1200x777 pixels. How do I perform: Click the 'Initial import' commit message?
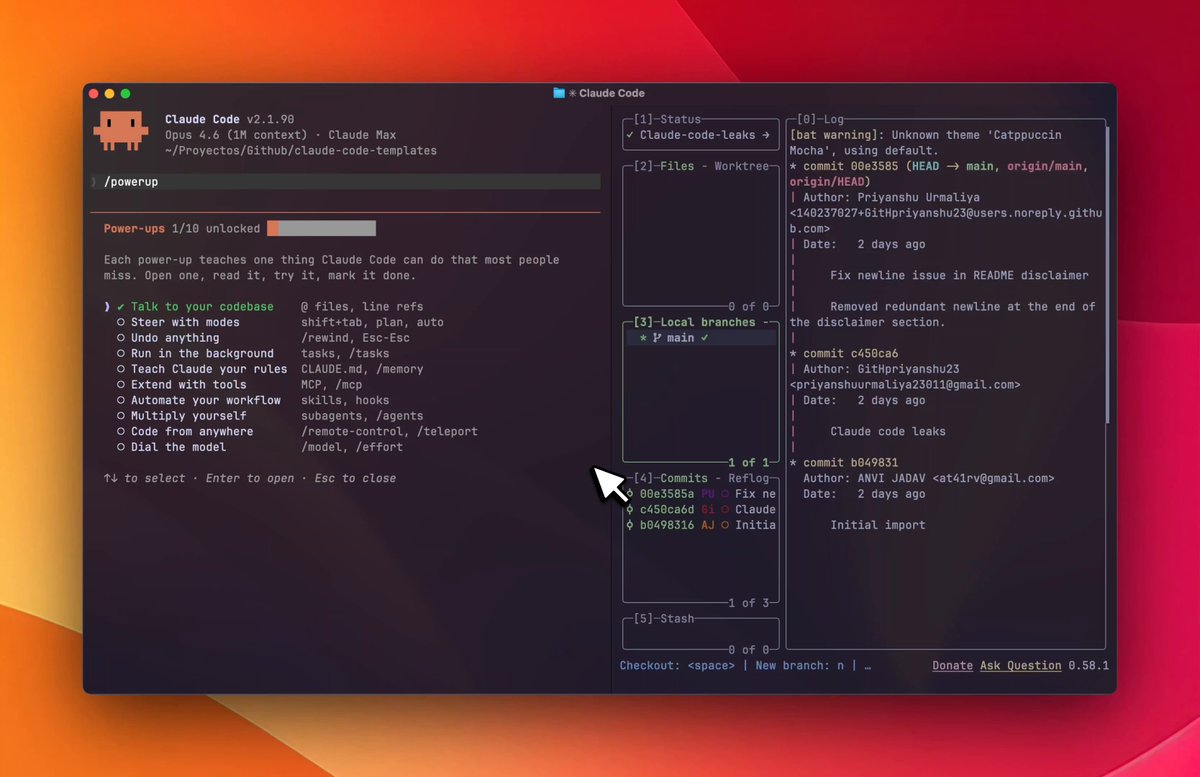878,525
